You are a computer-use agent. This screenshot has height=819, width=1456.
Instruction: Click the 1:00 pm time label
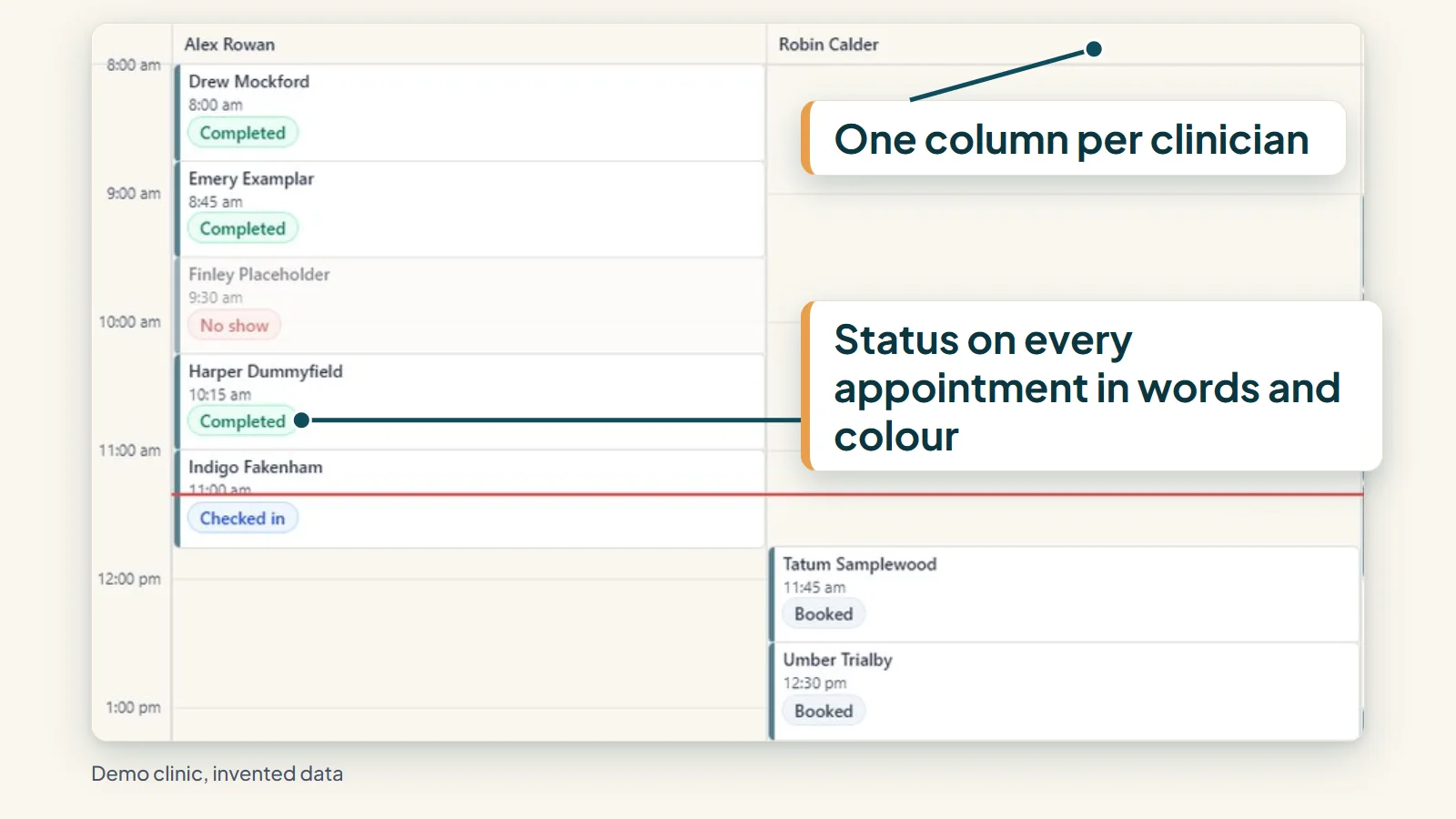point(134,707)
